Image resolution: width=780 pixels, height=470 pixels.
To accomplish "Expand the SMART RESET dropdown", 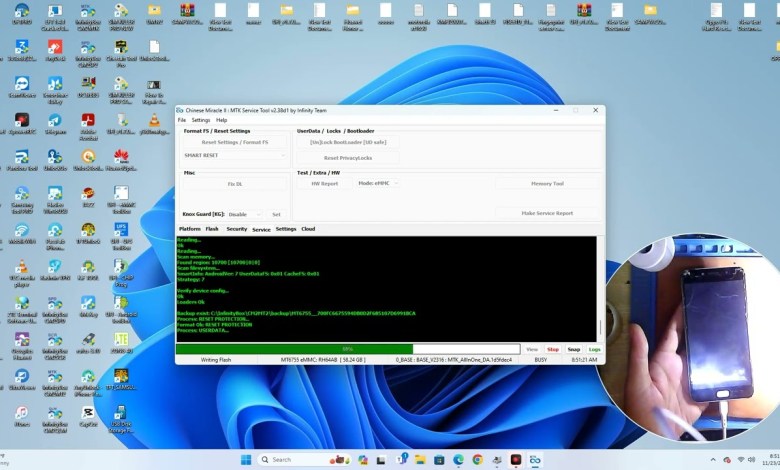I will click(x=234, y=155).
